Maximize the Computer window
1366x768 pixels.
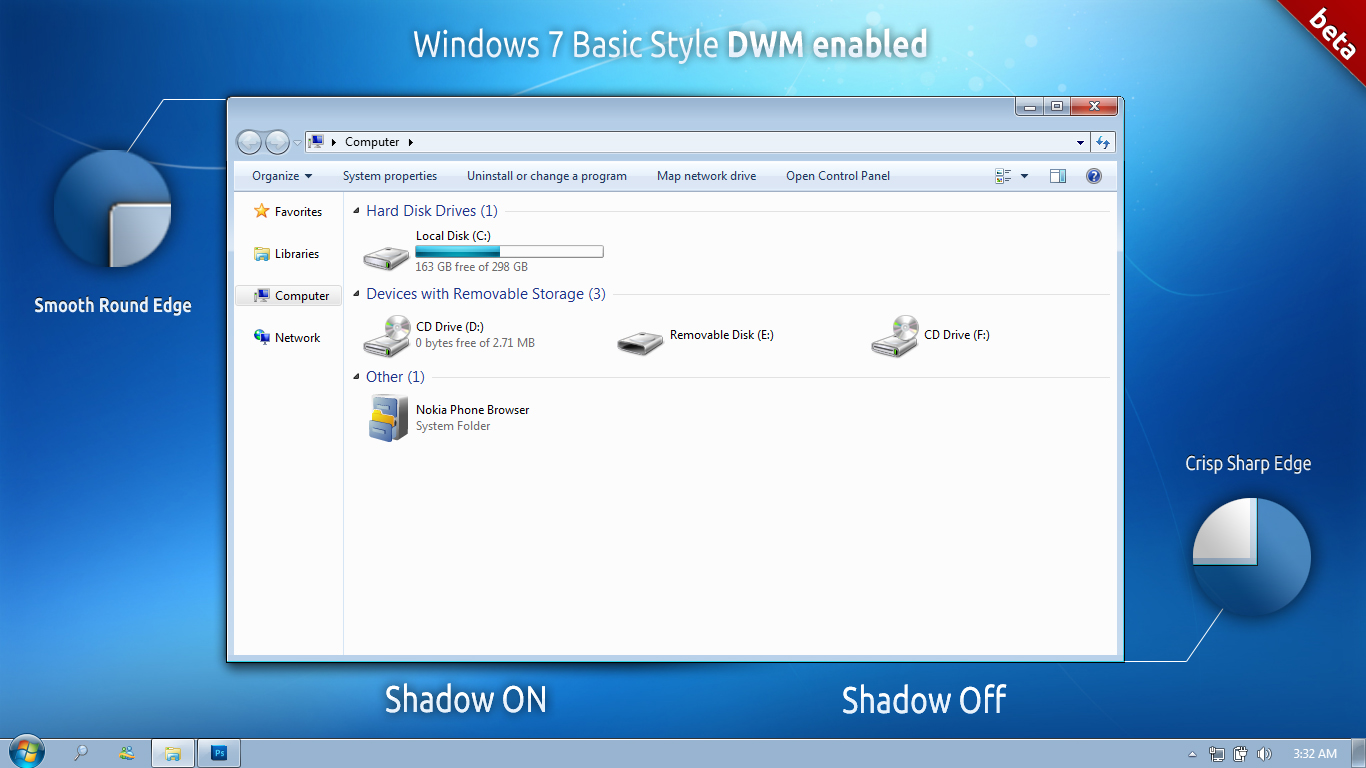(1056, 106)
